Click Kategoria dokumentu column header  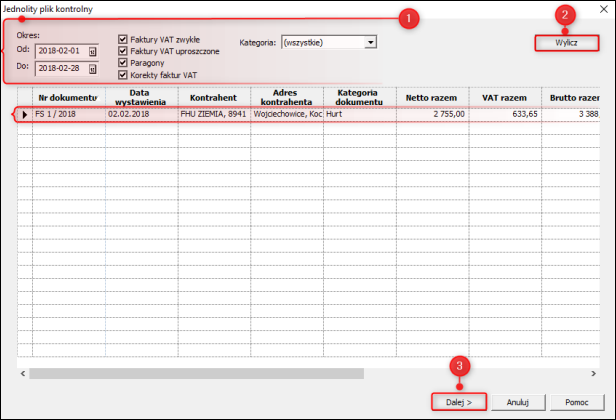click(x=360, y=97)
